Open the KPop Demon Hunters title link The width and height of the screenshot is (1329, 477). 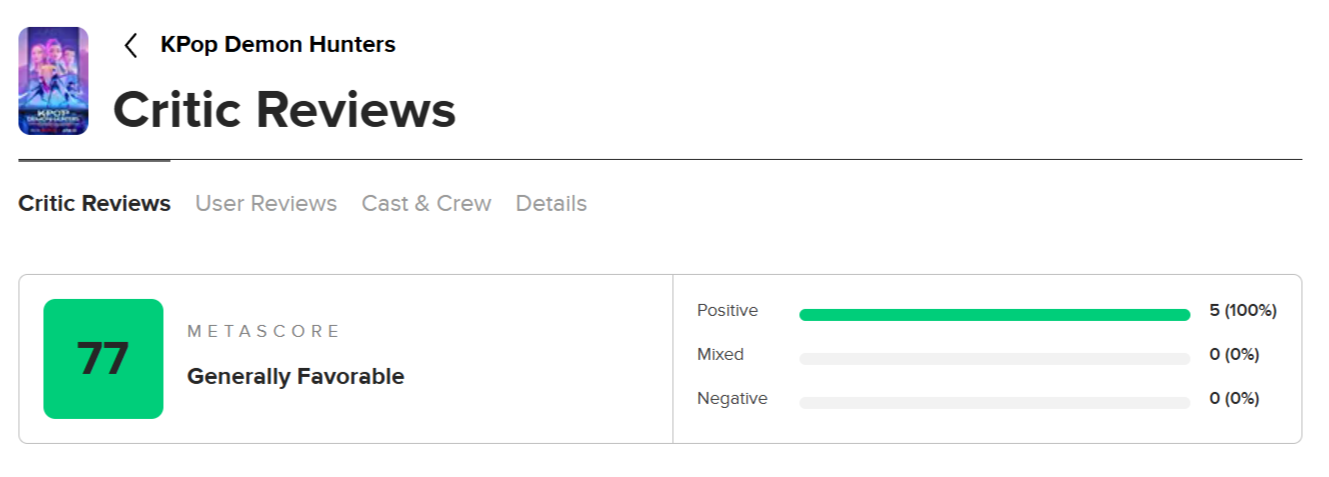click(278, 45)
